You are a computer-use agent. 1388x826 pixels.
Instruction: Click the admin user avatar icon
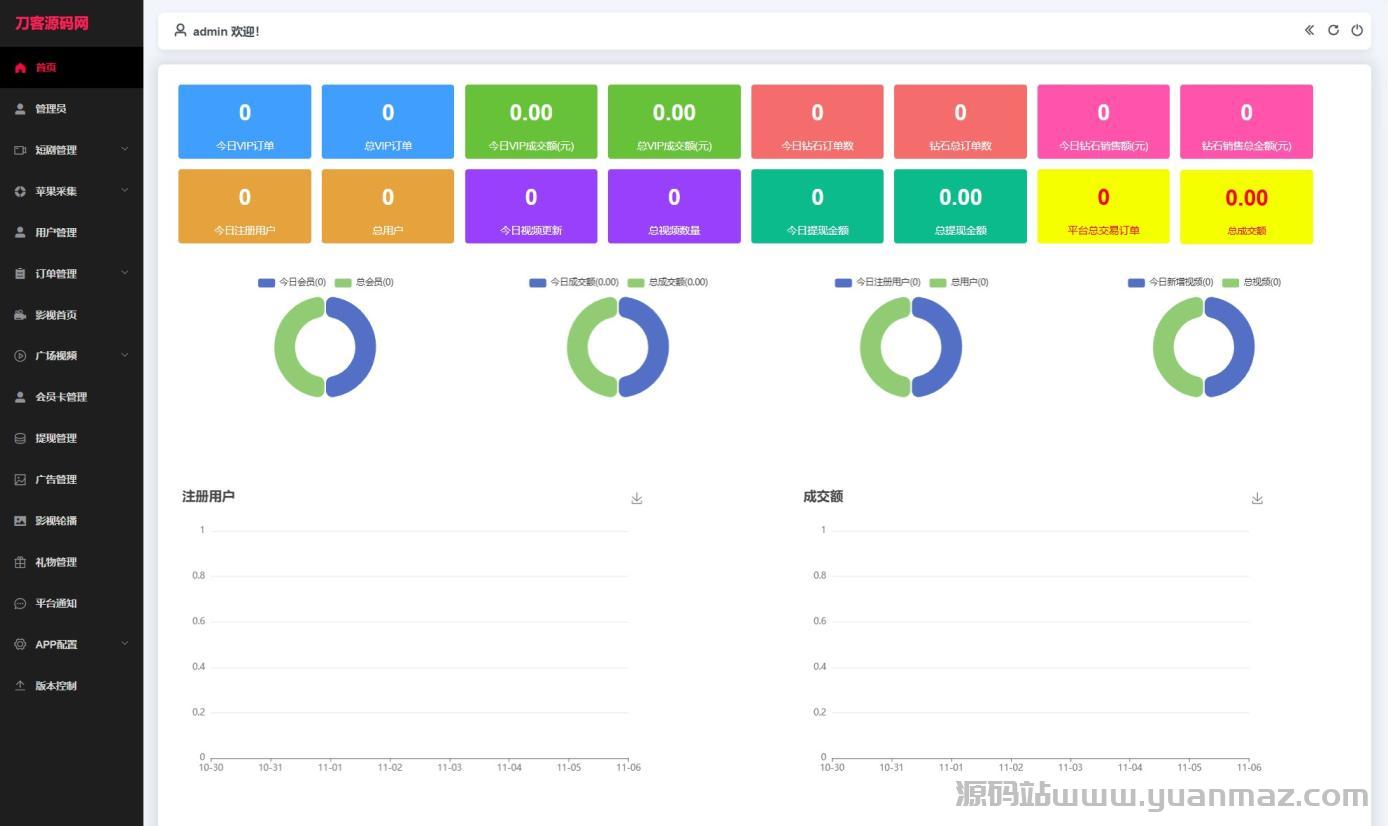click(x=180, y=30)
